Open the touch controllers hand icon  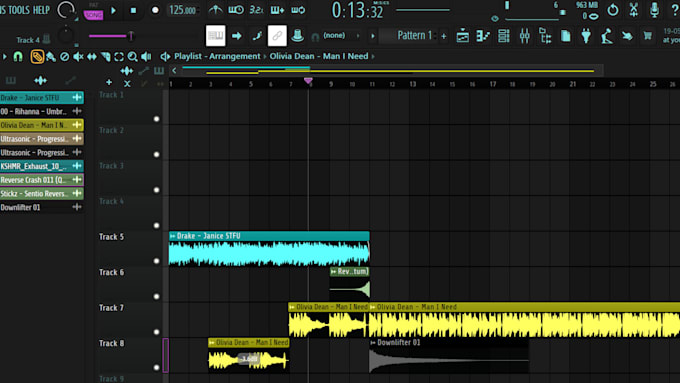[627, 36]
